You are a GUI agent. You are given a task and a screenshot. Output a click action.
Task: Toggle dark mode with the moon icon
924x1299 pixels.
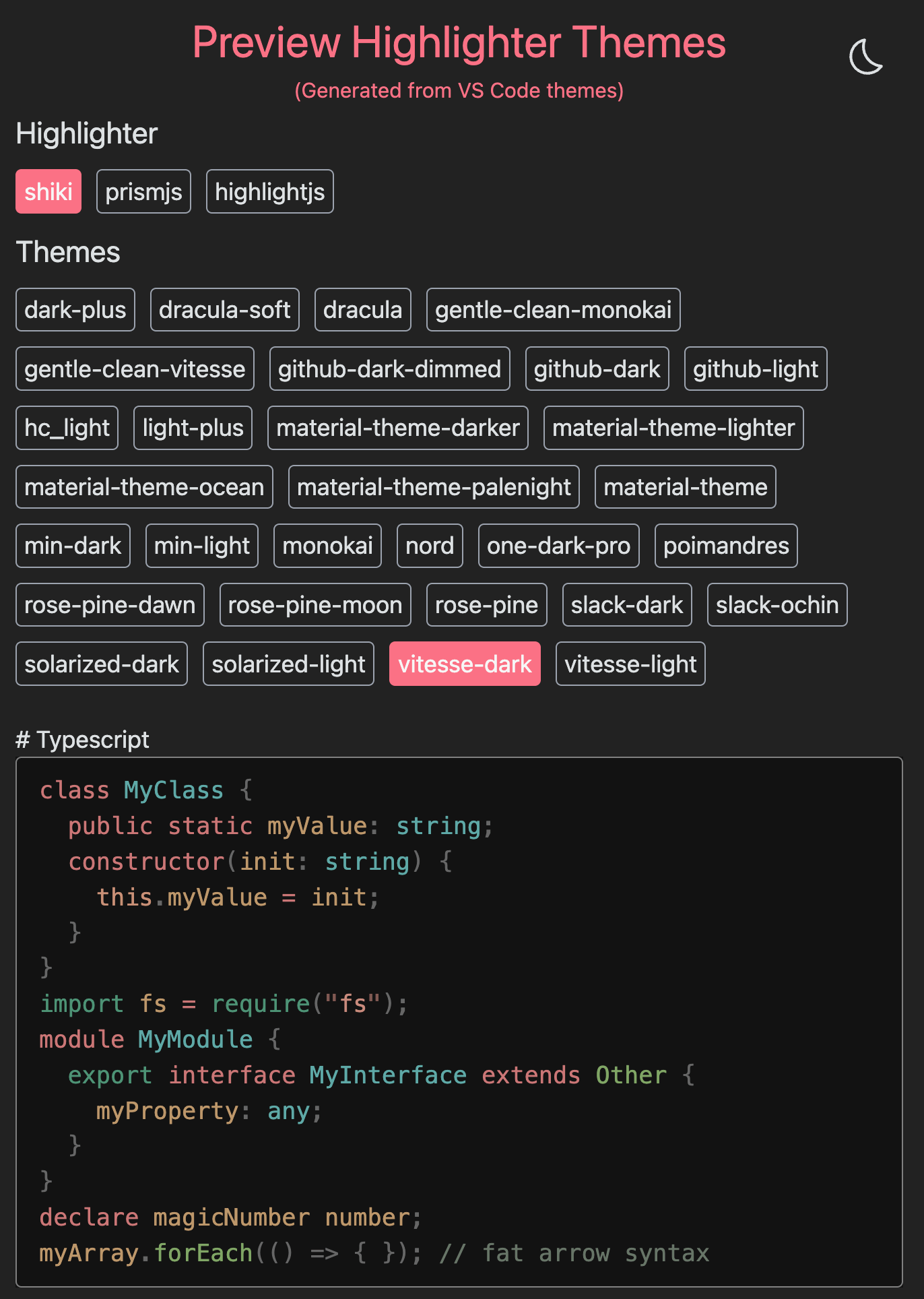pyautogui.click(x=866, y=57)
